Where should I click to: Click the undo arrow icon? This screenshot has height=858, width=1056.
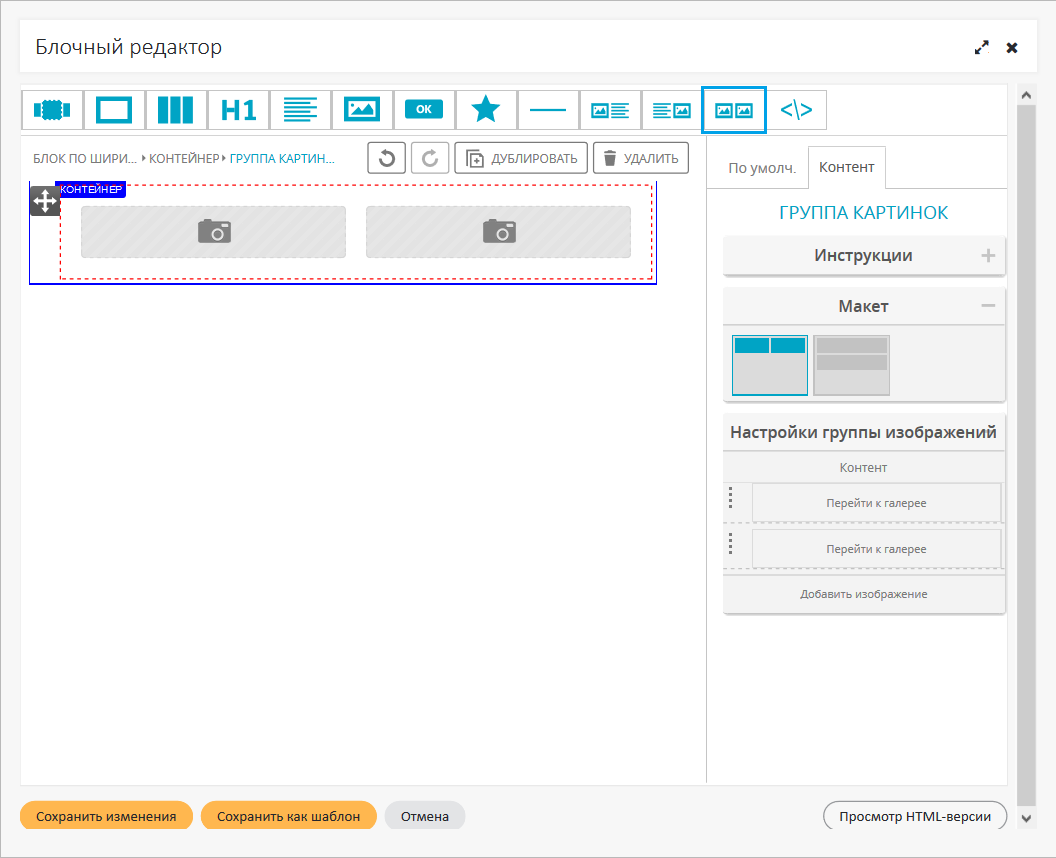387,158
